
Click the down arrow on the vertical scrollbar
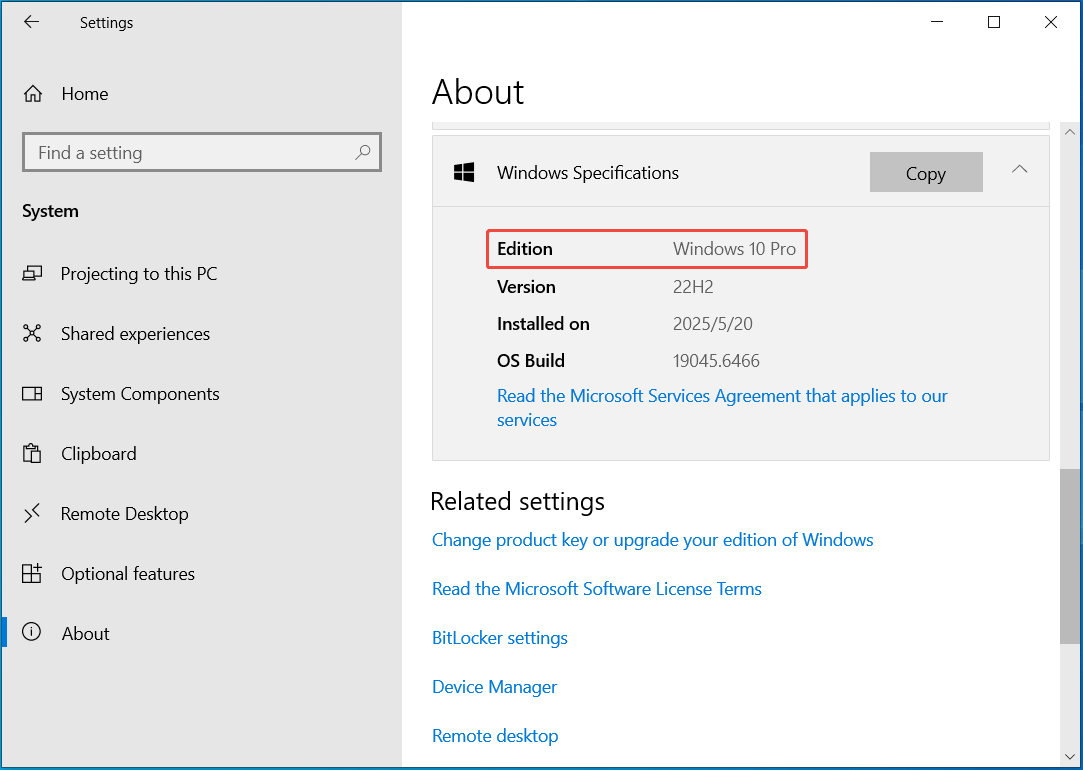click(x=1070, y=757)
